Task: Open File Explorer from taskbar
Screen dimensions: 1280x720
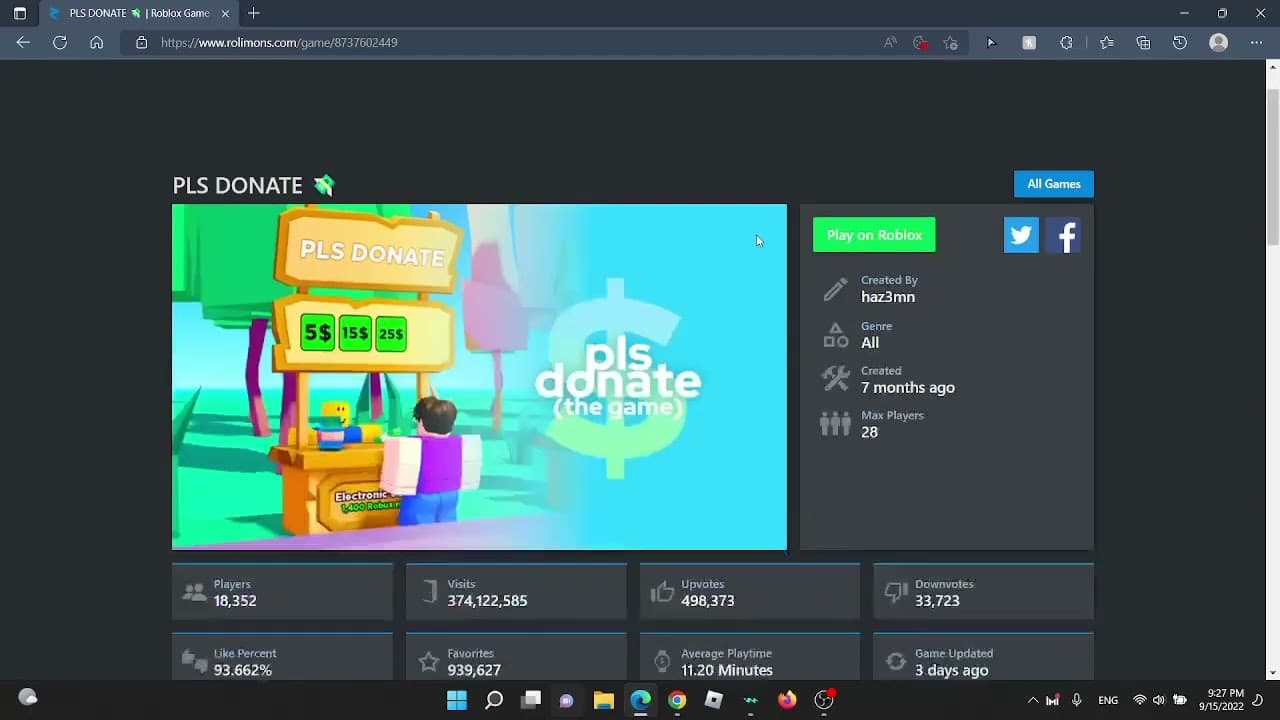Action: tap(604, 700)
